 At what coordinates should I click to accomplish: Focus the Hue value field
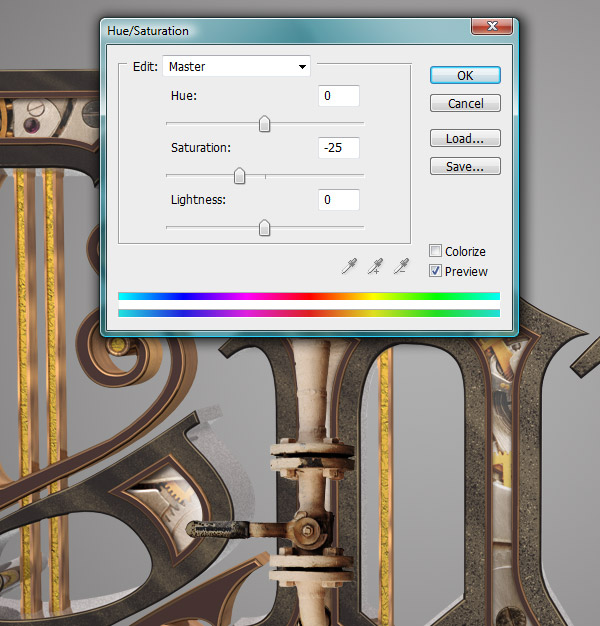coord(339,96)
